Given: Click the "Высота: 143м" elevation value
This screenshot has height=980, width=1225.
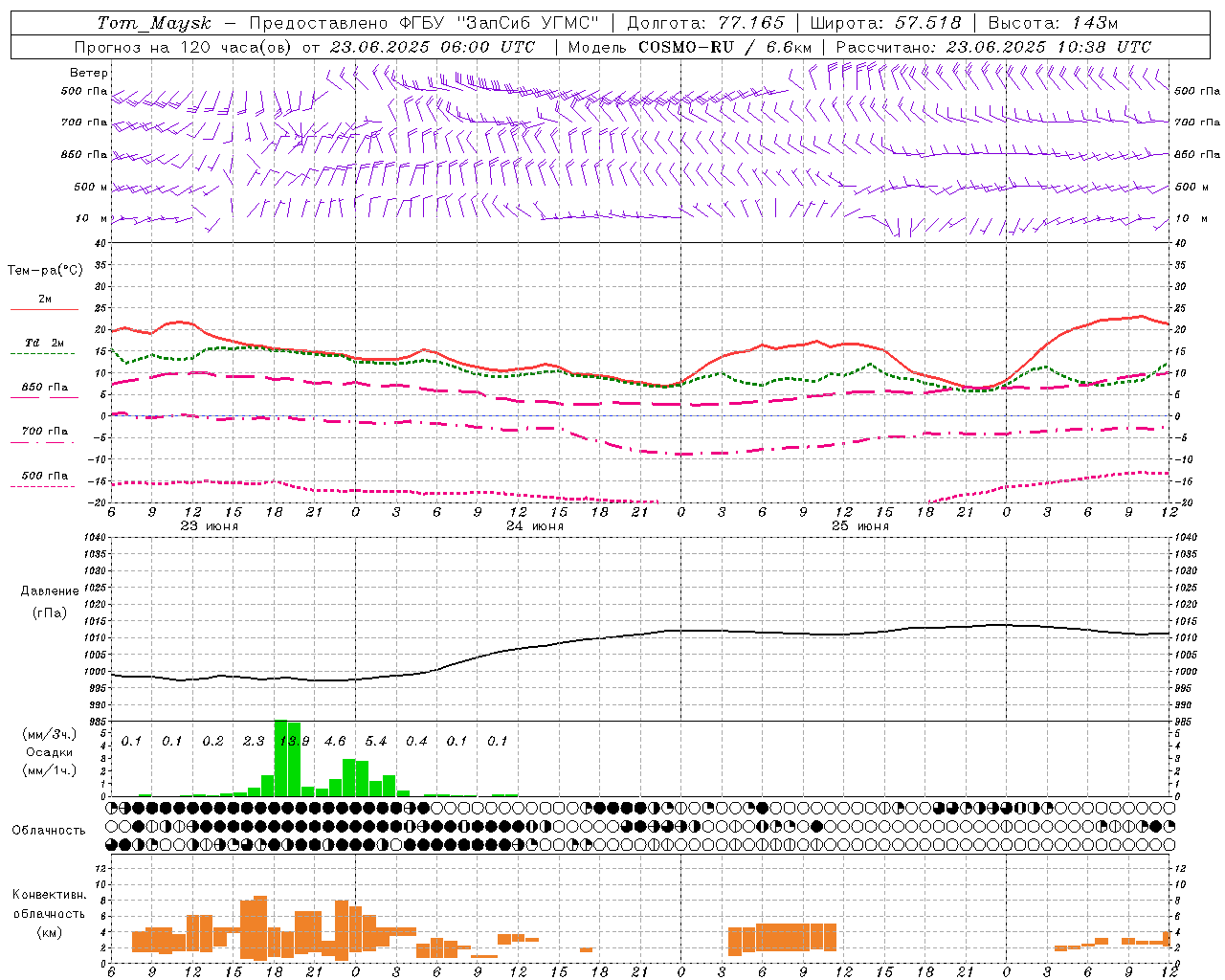Looking at the screenshot, I should point(1053,23).
